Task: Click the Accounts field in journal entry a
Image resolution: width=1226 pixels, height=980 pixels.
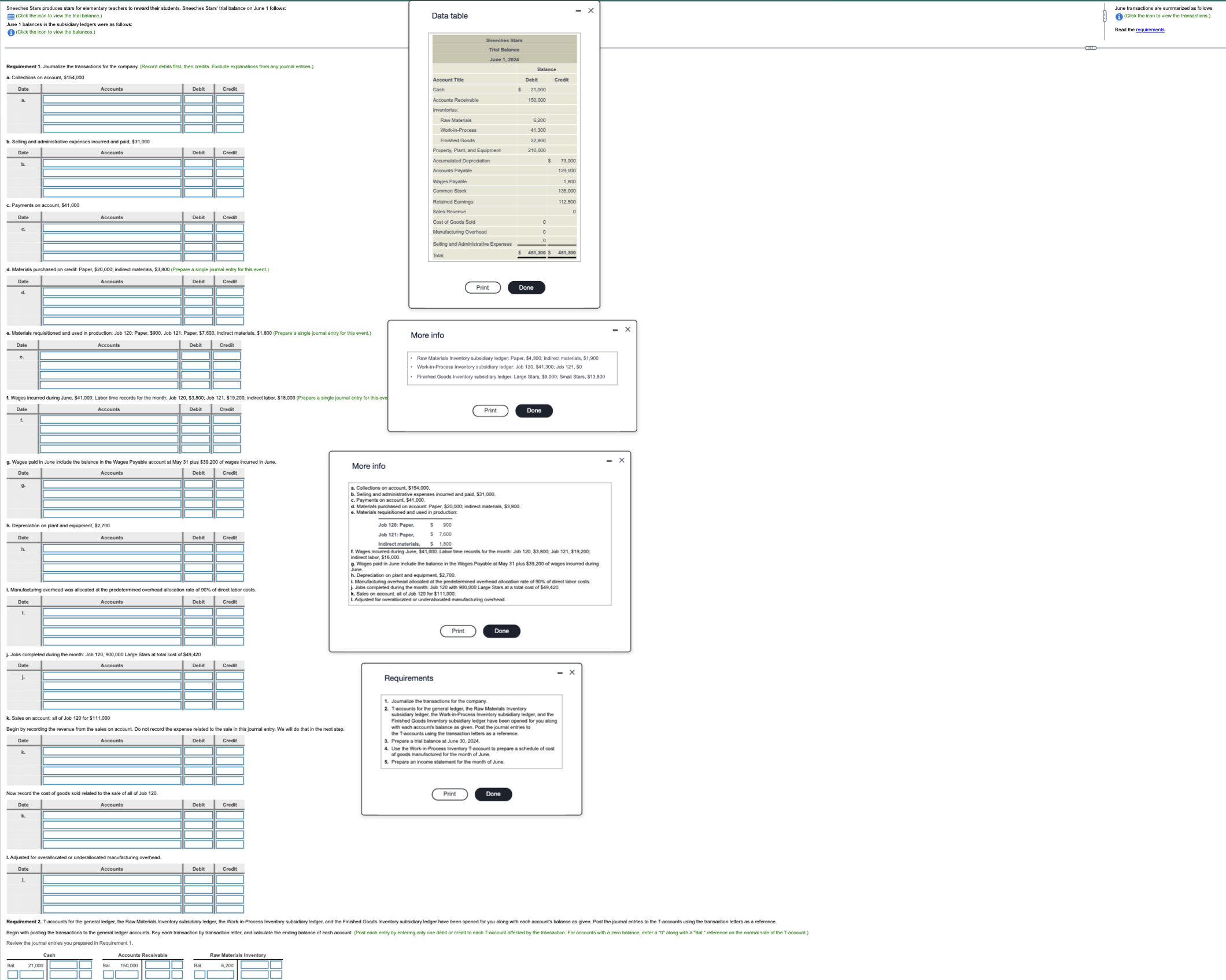Action: pyautogui.click(x=110, y=99)
